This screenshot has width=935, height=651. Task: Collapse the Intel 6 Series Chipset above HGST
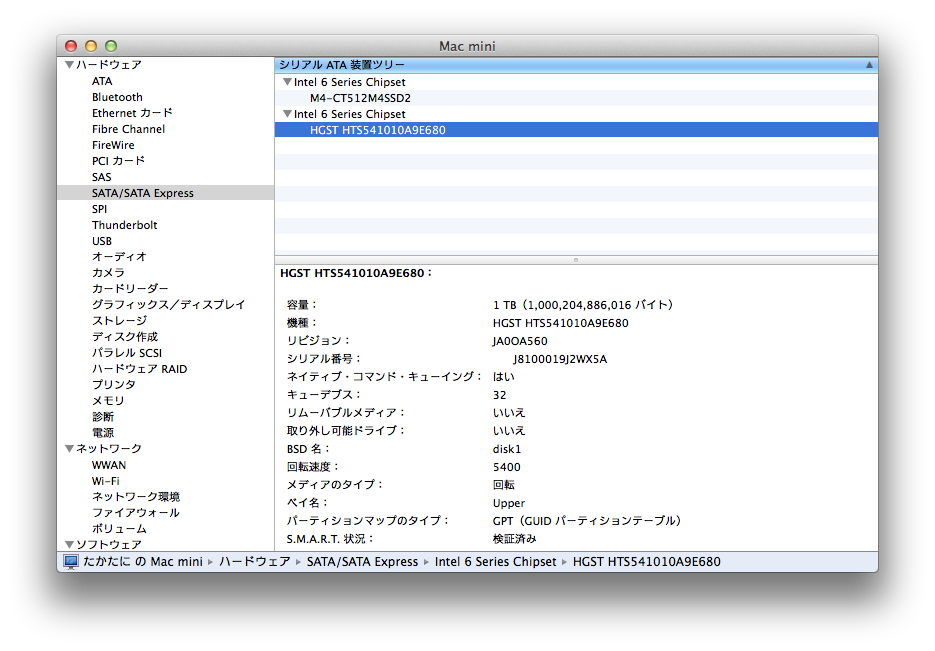(287, 114)
